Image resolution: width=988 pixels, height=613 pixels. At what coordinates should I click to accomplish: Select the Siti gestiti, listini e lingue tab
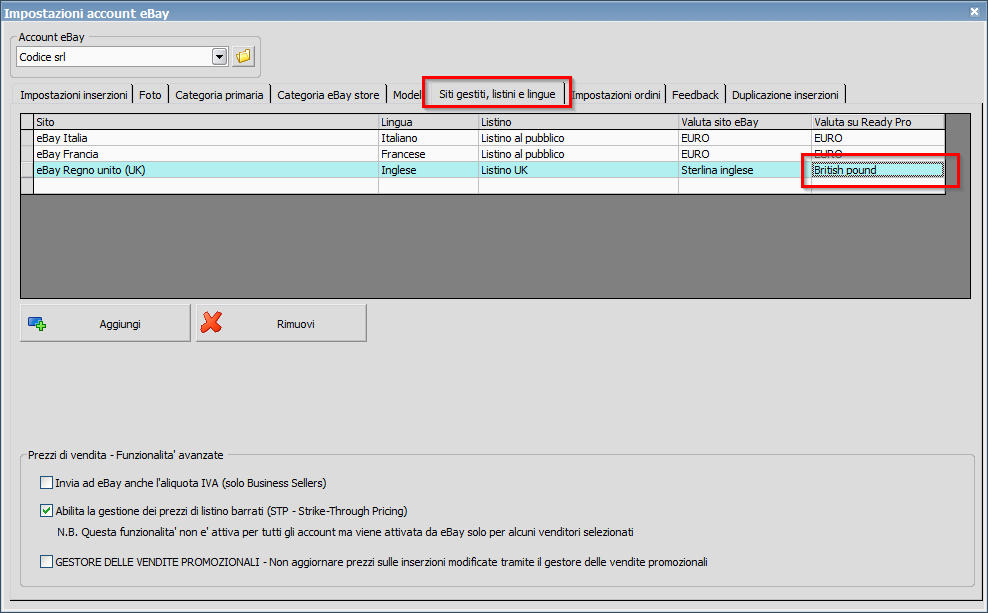497,94
